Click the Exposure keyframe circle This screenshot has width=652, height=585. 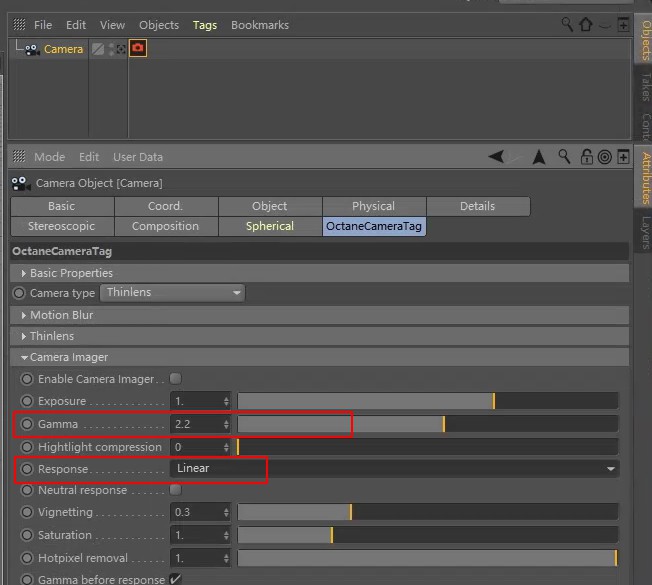pos(27,401)
